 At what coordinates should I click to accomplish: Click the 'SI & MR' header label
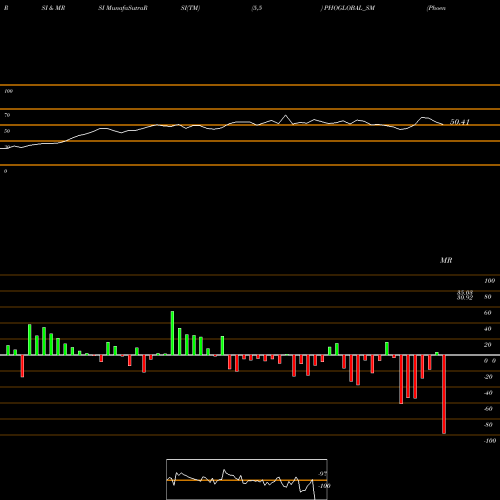(53, 8)
